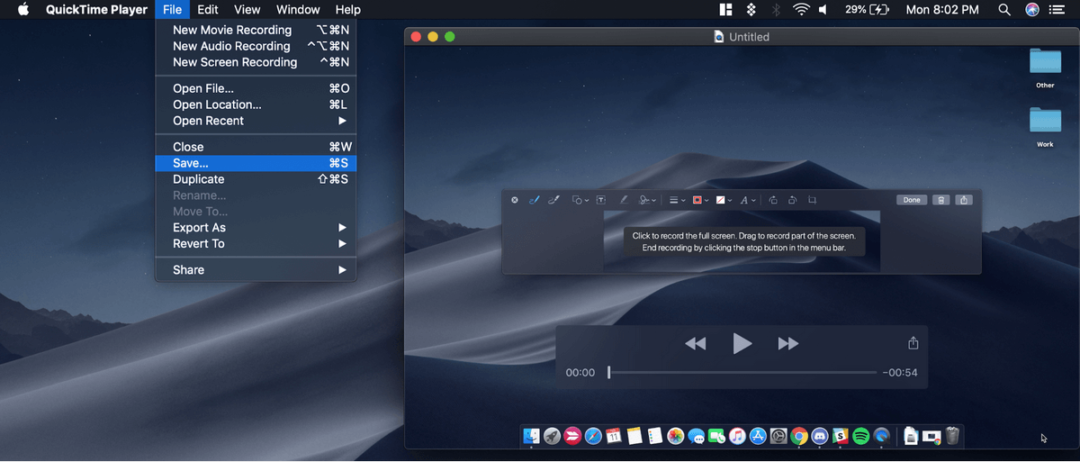Choose Open Location... from File menu

click(x=256, y=105)
